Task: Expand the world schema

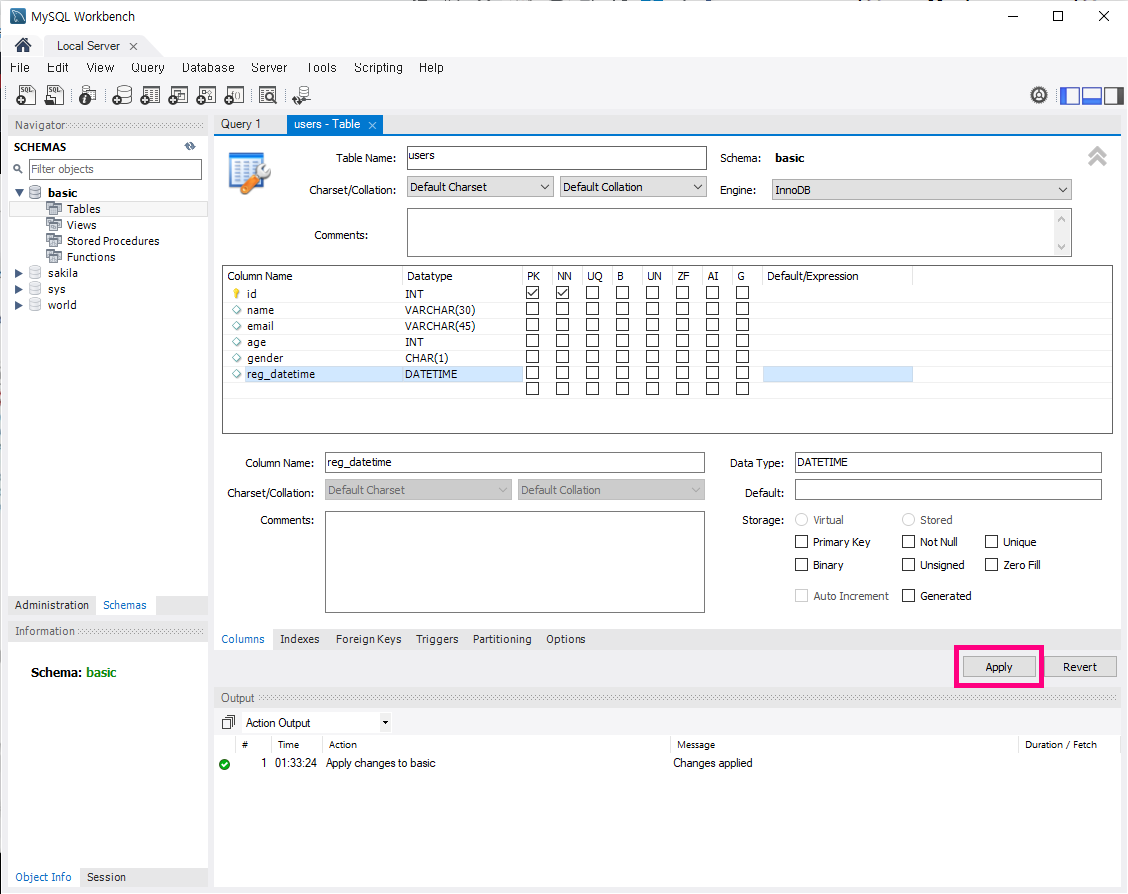Action: coord(19,305)
